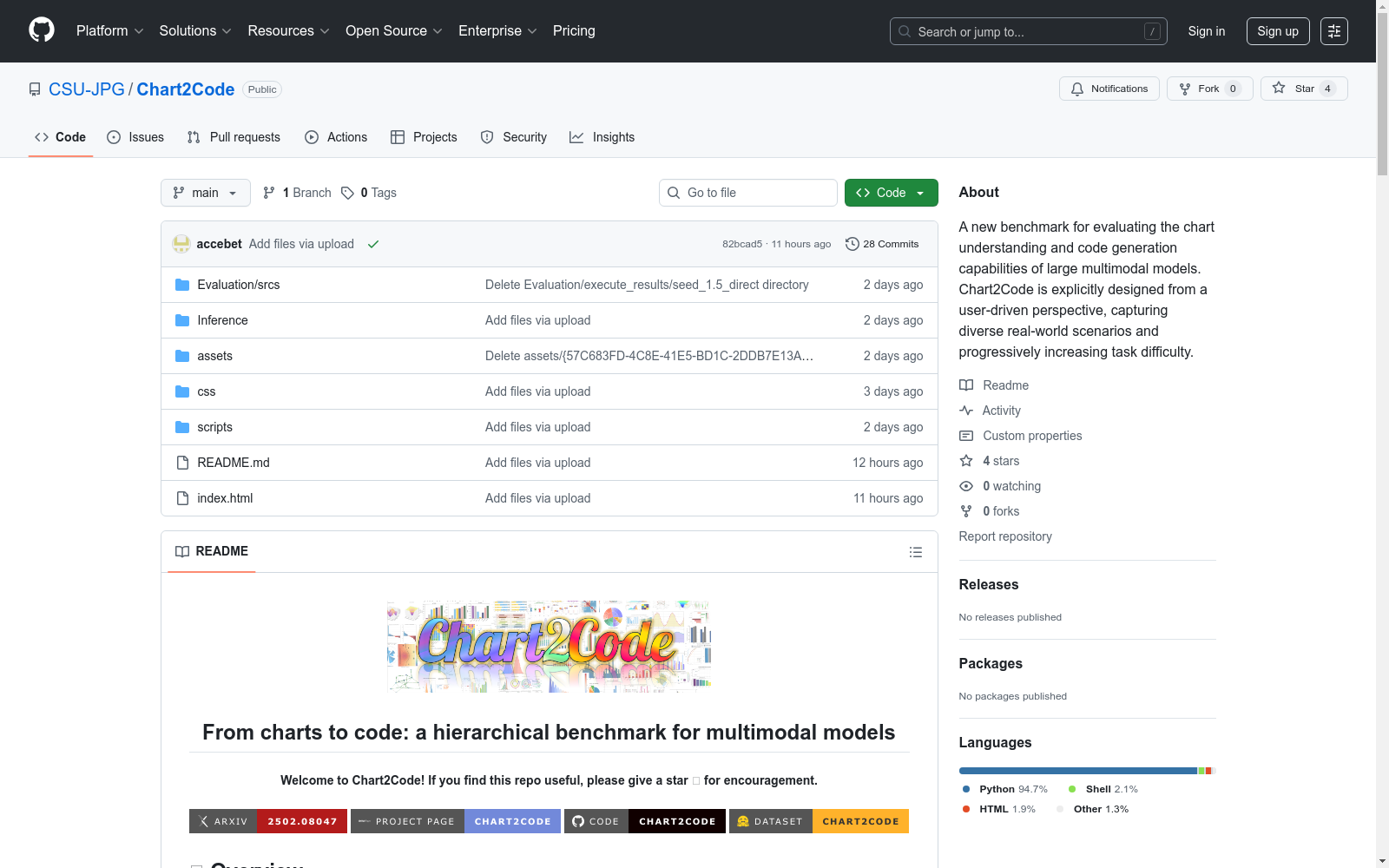The width and height of the screenshot is (1389, 868).
Task: Open the 28 Commits history link
Action: [x=882, y=244]
